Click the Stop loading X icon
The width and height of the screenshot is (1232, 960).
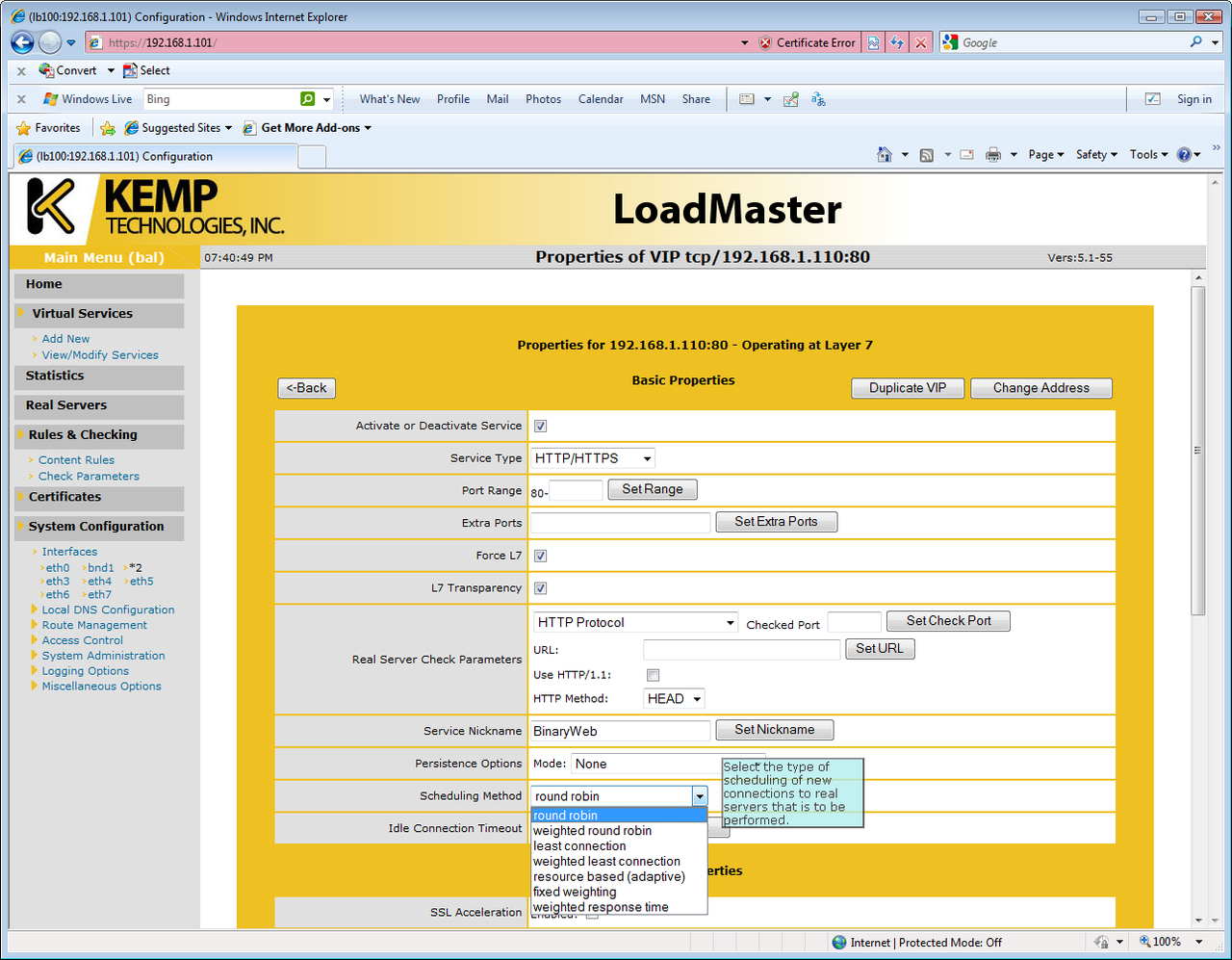pyautogui.click(x=921, y=42)
